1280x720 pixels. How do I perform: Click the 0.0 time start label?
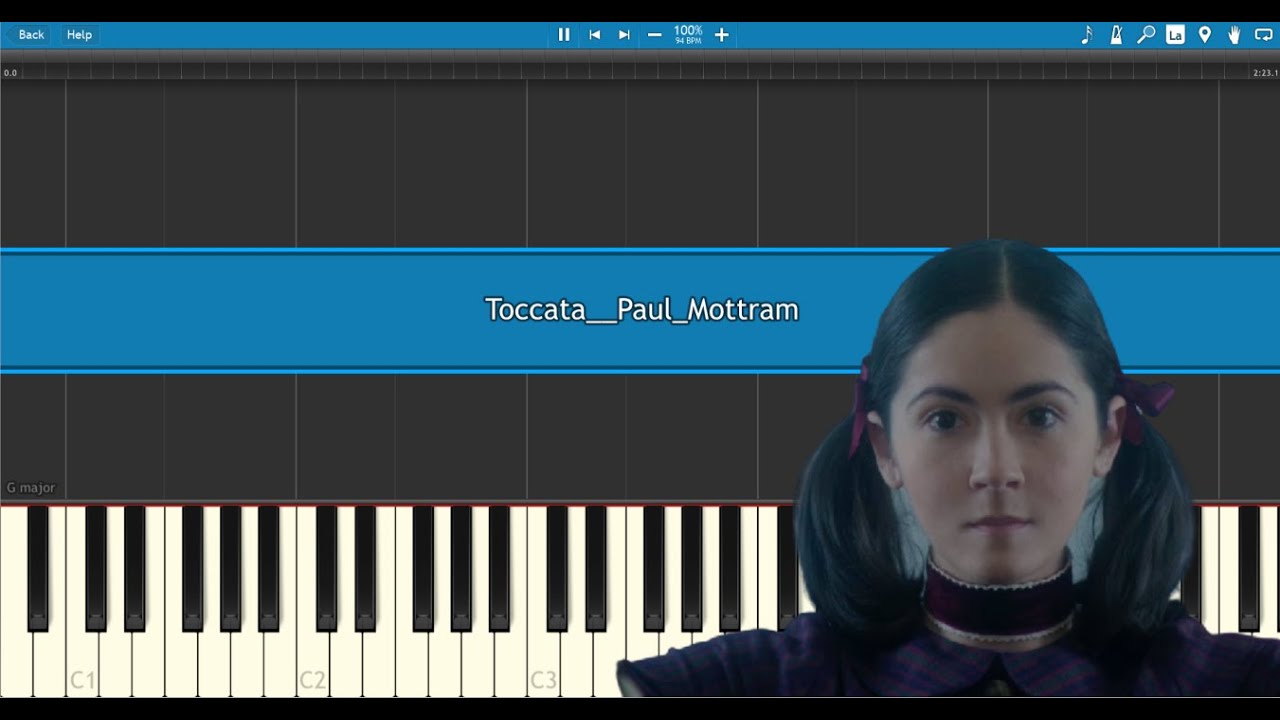(10, 73)
